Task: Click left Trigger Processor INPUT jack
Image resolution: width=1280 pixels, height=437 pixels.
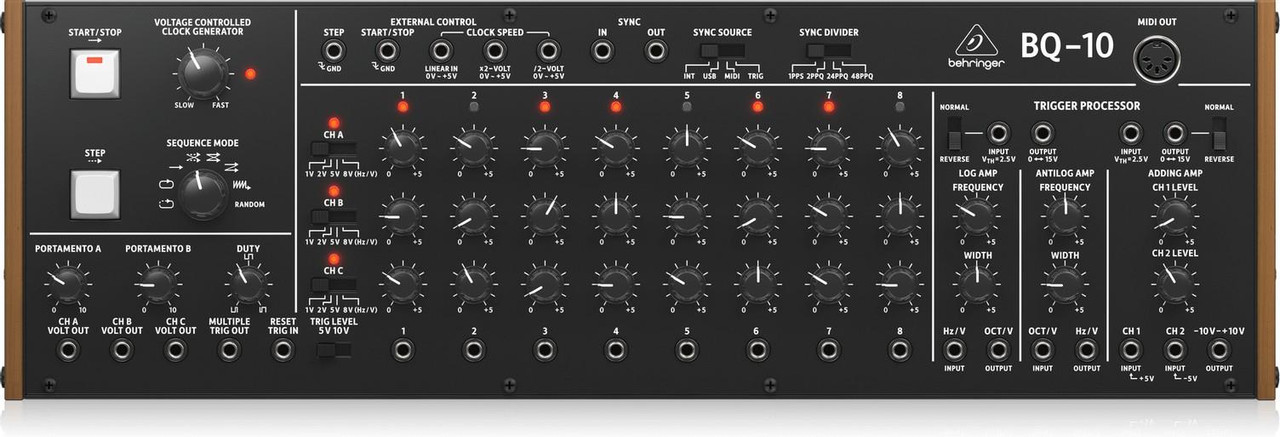Action: pyautogui.click(x=998, y=132)
